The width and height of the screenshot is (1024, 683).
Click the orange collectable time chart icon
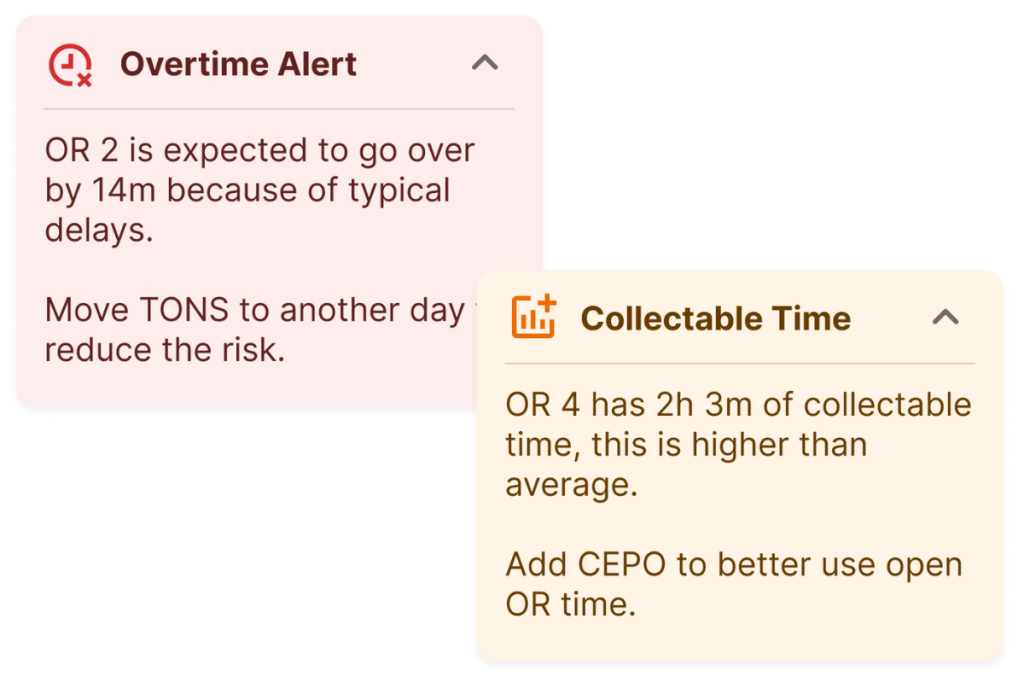tap(534, 317)
